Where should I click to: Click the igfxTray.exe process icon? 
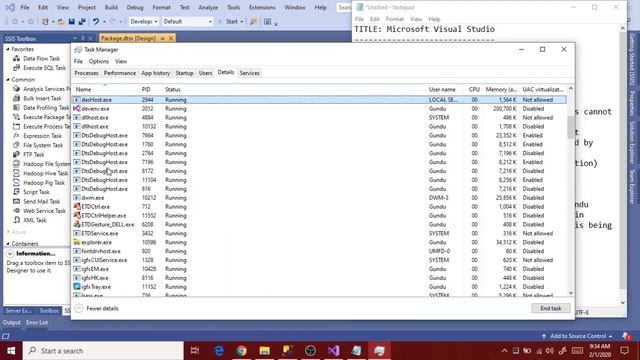(77, 287)
